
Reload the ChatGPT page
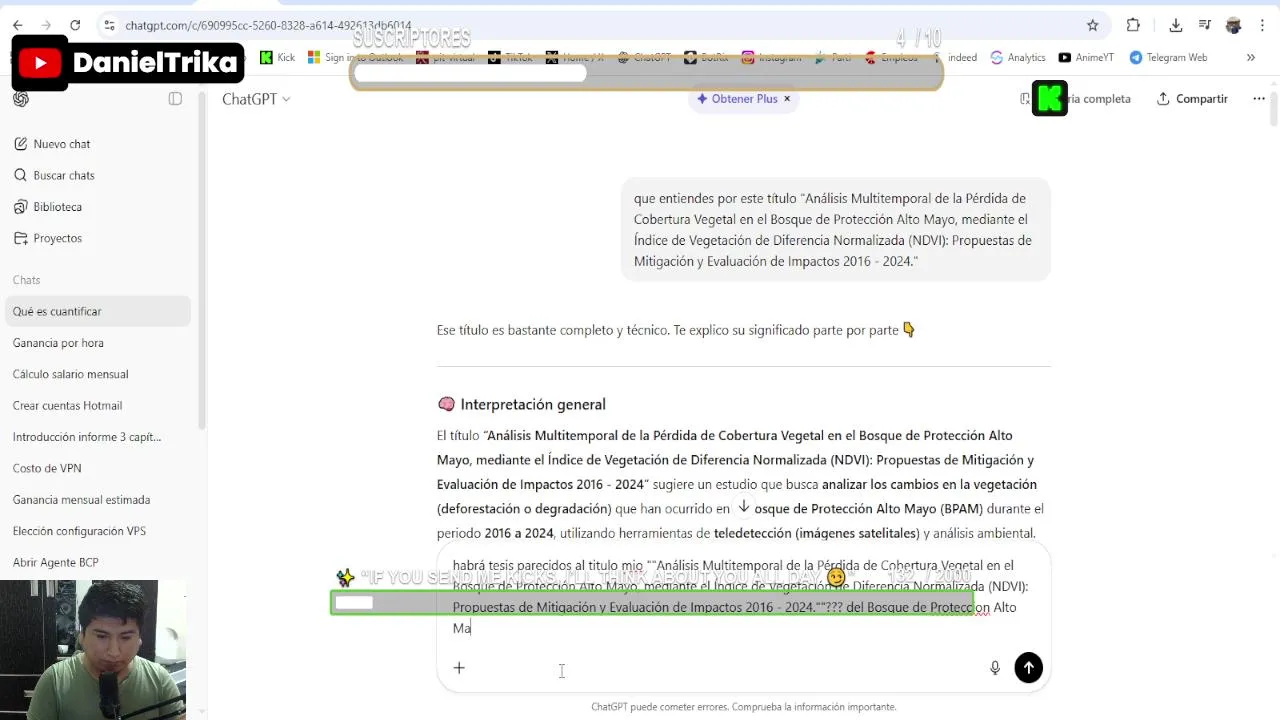pos(75,25)
